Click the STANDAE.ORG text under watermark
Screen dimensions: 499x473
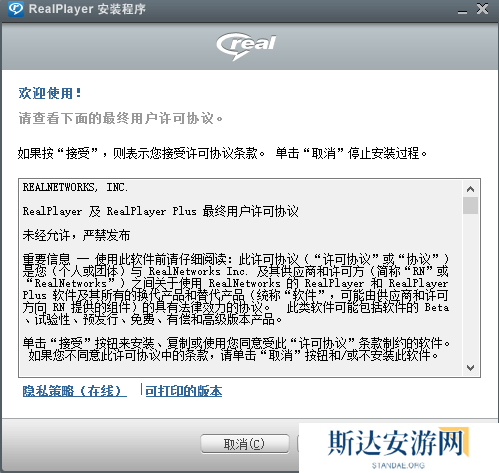click(398, 466)
